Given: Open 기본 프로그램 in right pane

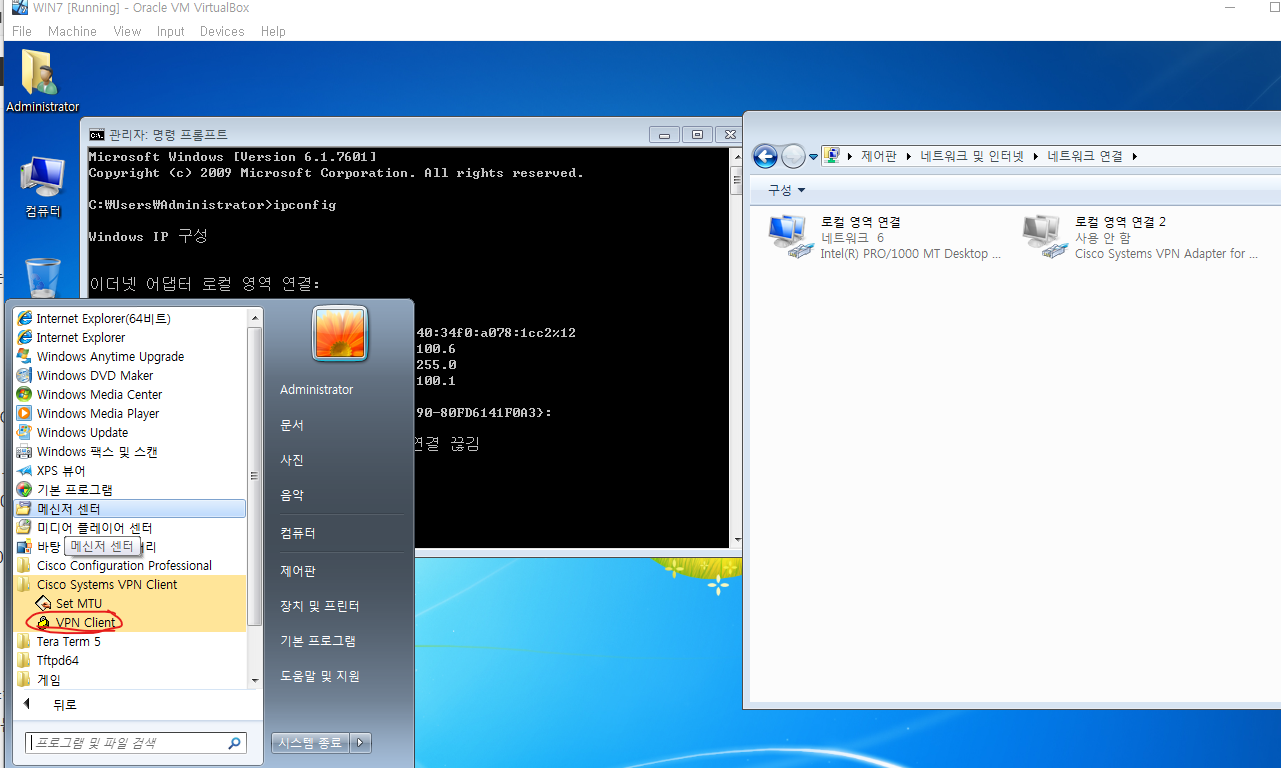Looking at the screenshot, I should point(318,641).
